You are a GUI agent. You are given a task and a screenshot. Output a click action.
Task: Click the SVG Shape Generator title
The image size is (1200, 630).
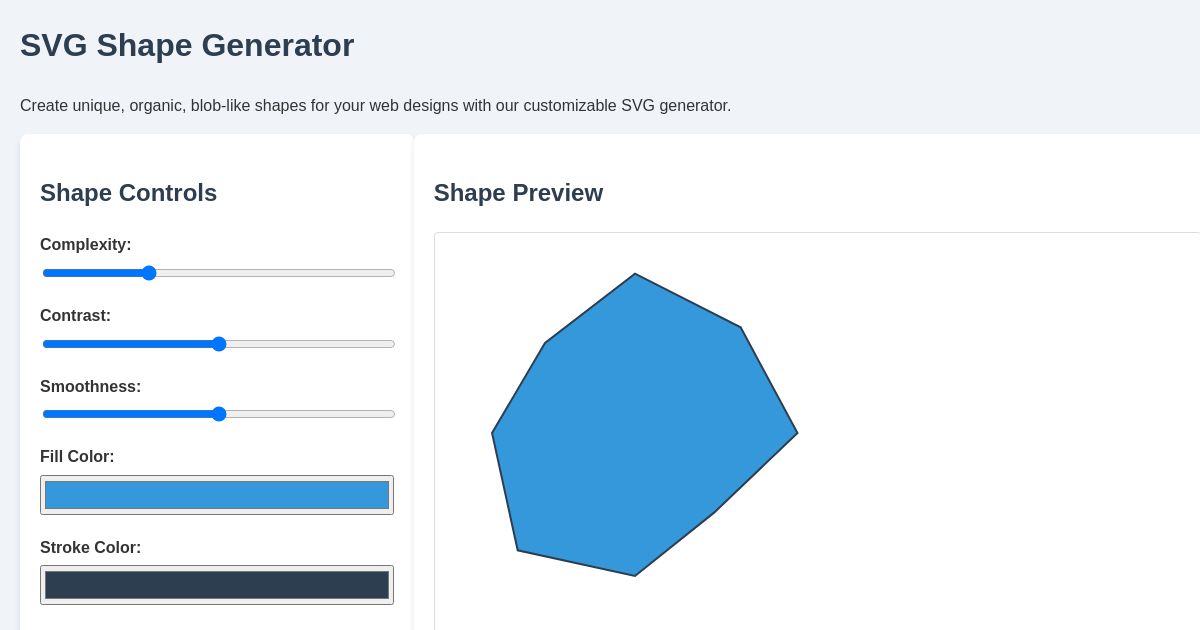[187, 45]
